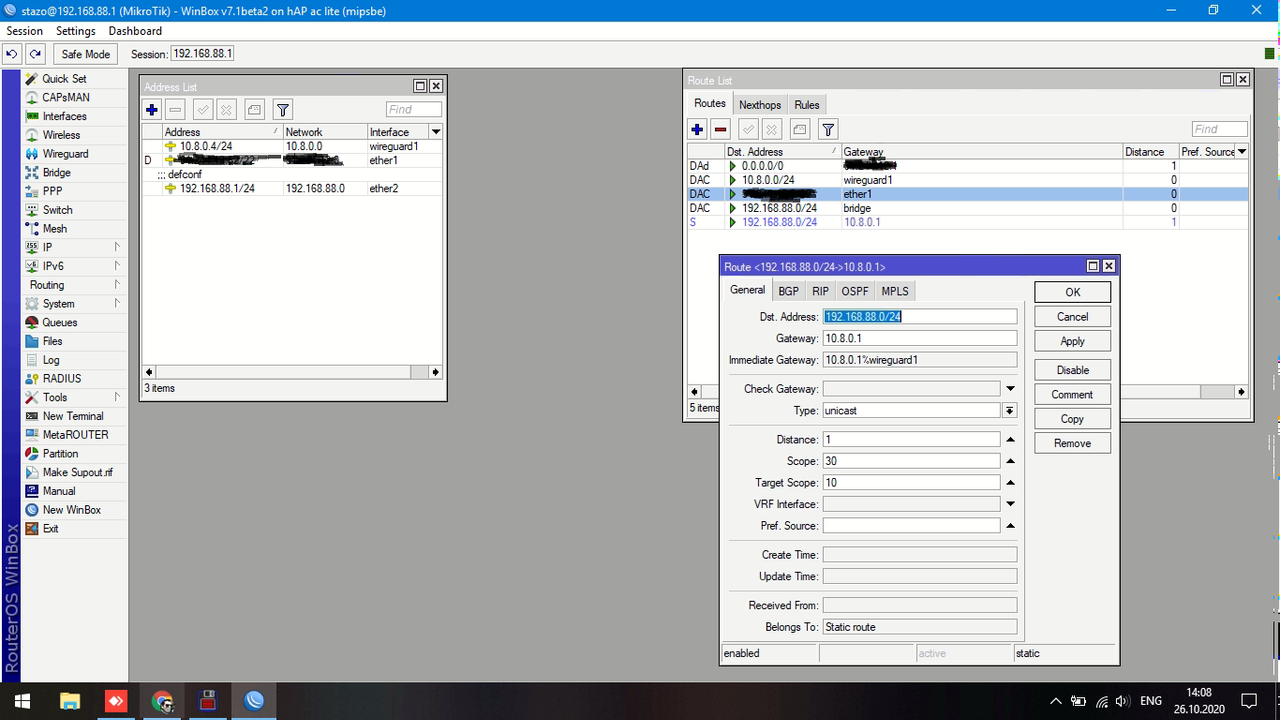Screen dimensions: 1280x720
Task: Switch to MPLS tab in Route dialog
Action: click(895, 291)
